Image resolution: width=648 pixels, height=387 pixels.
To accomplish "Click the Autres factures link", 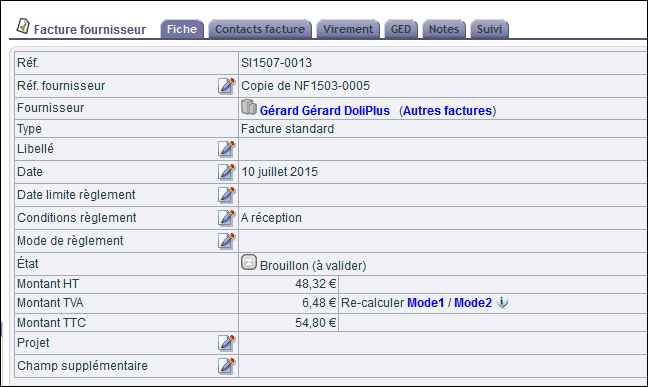I will coord(448,111).
